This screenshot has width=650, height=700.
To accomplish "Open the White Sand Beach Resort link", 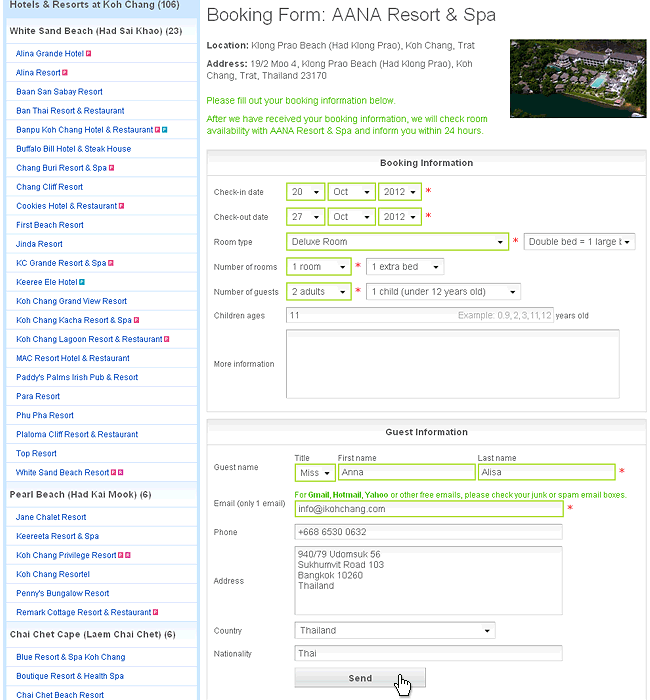I will tap(62, 472).
